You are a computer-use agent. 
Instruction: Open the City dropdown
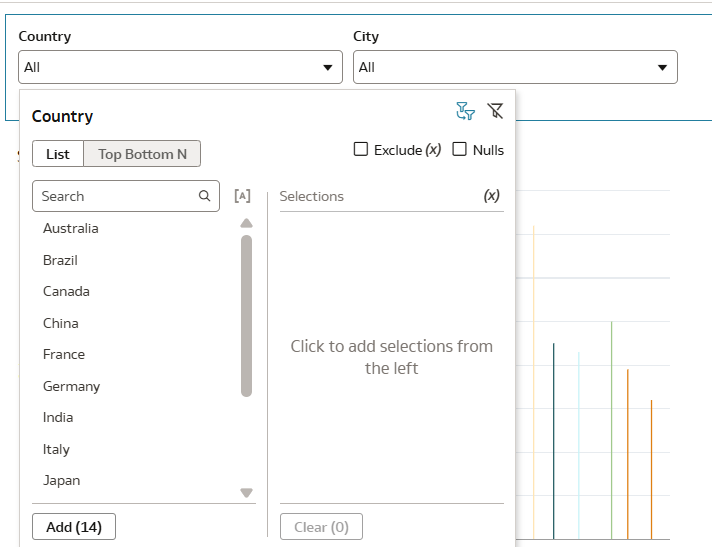pyautogui.click(x=515, y=67)
